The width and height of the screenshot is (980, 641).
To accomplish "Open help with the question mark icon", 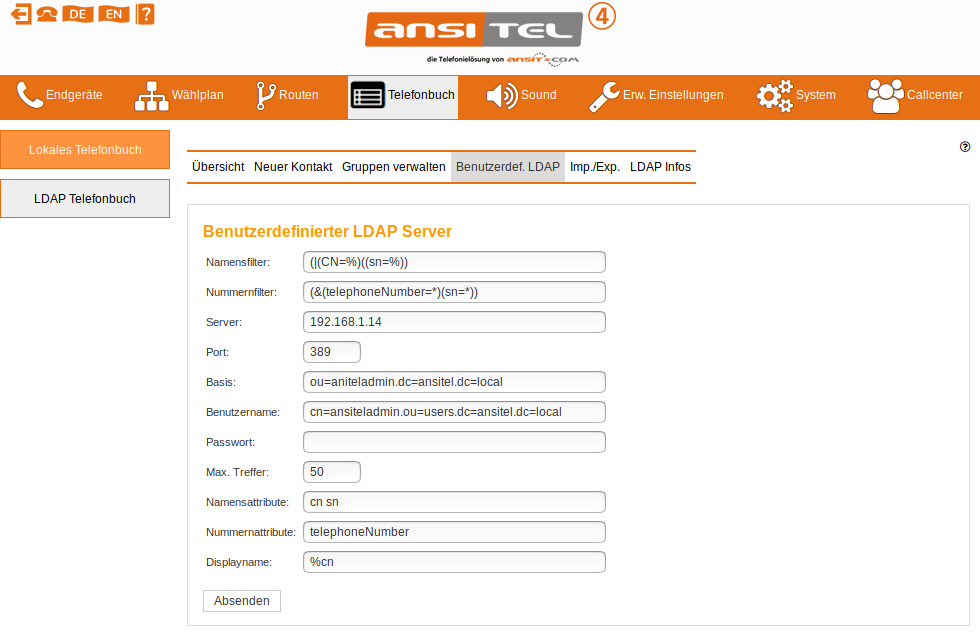I will pos(144,14).
